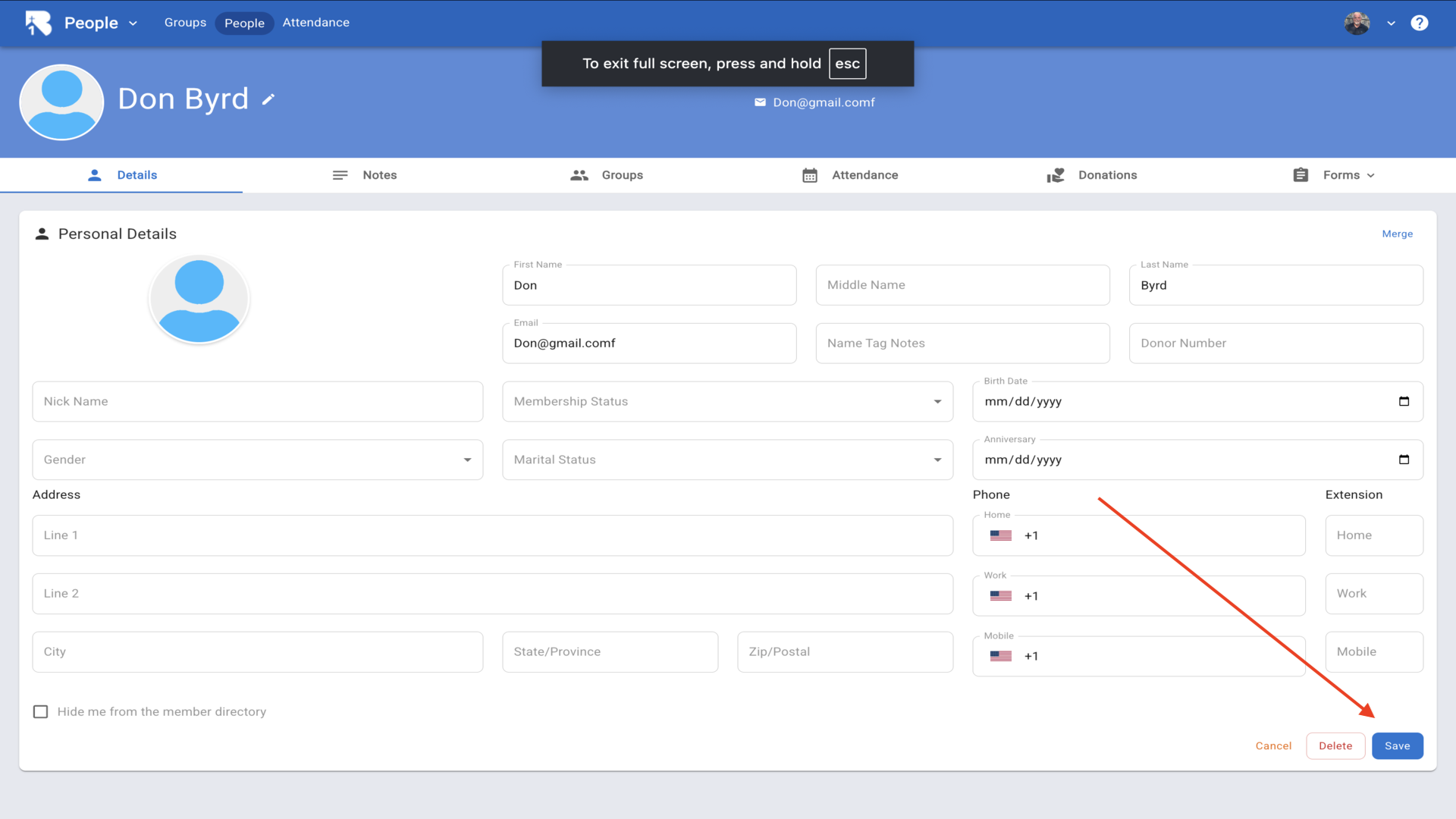
Task: Click the envelope email icon in header
Action: pos(760,102)
